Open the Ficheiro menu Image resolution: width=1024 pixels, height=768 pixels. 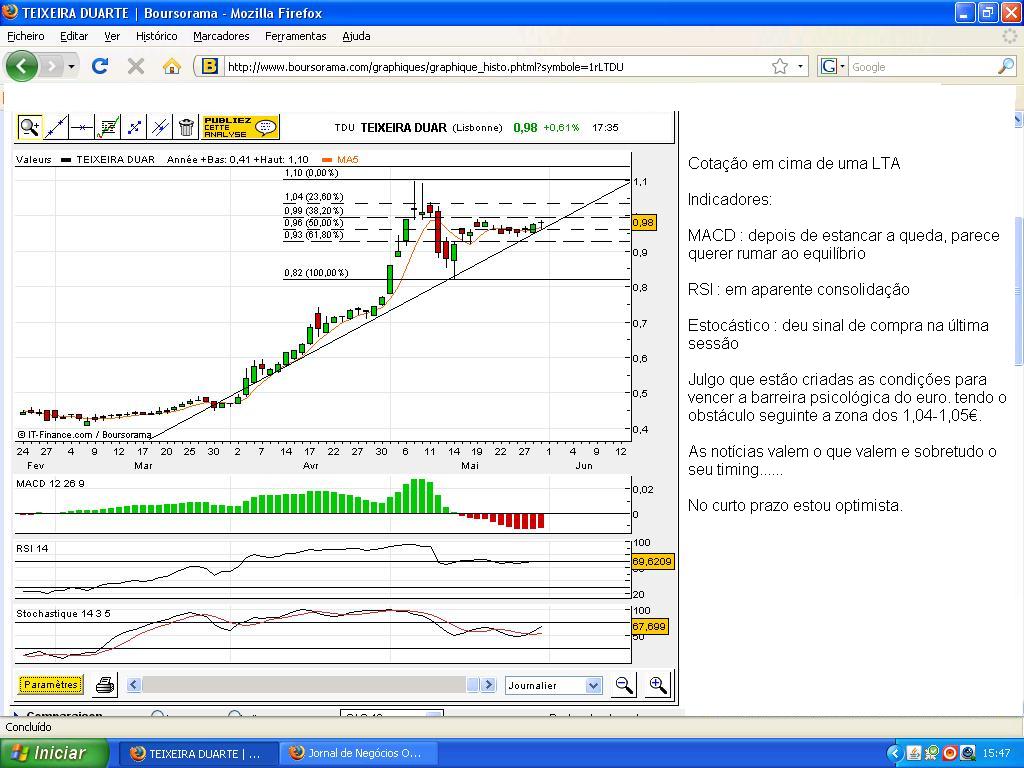click(25, 37)
